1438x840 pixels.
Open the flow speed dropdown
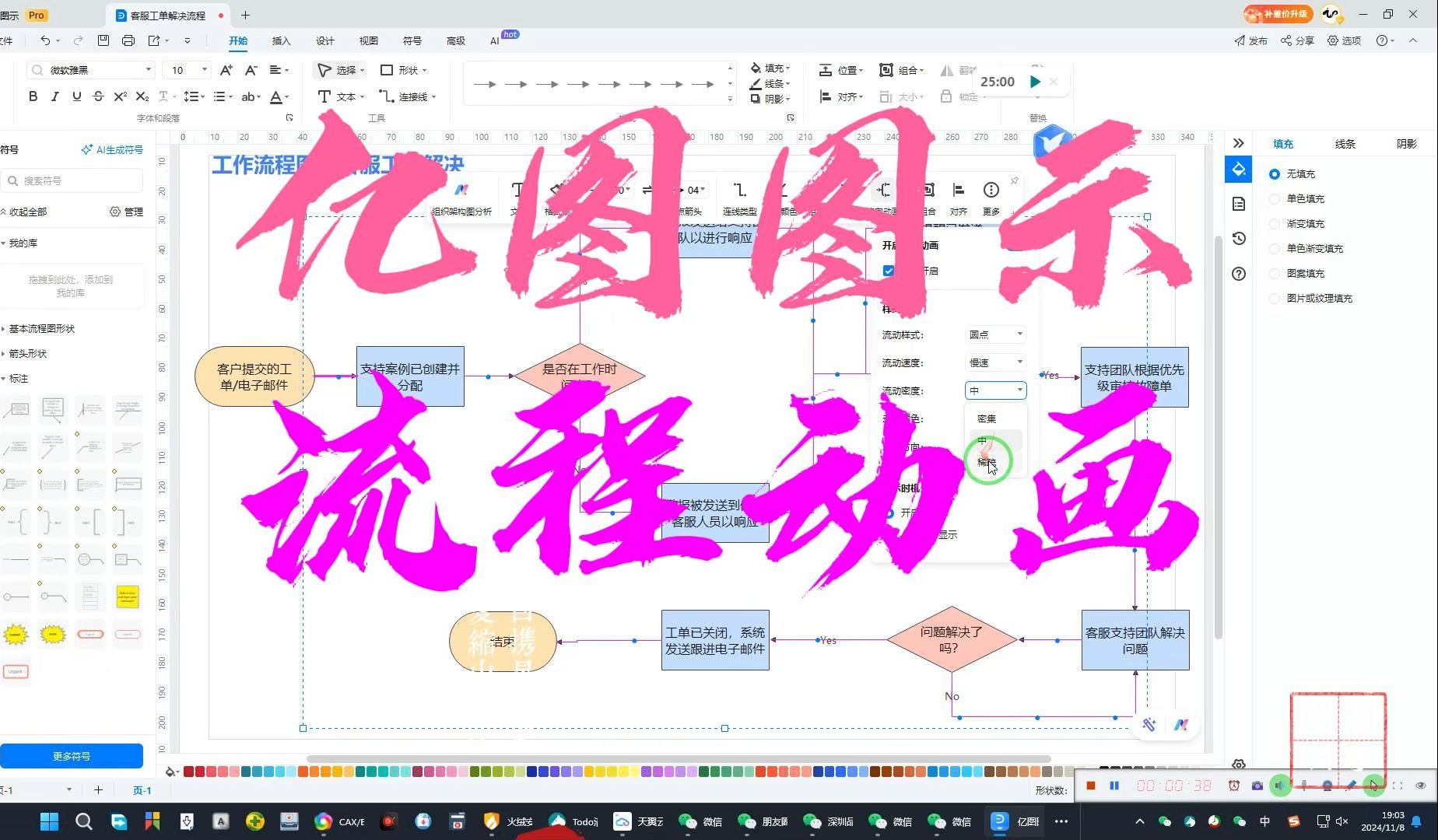click(995, 362)
